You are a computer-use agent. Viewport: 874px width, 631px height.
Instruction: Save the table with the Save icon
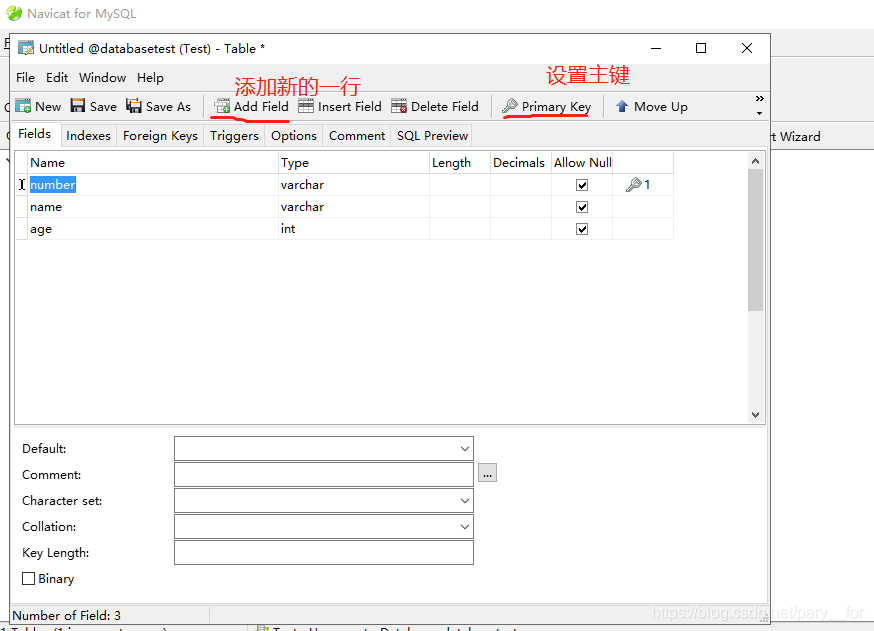pos(78,106)
